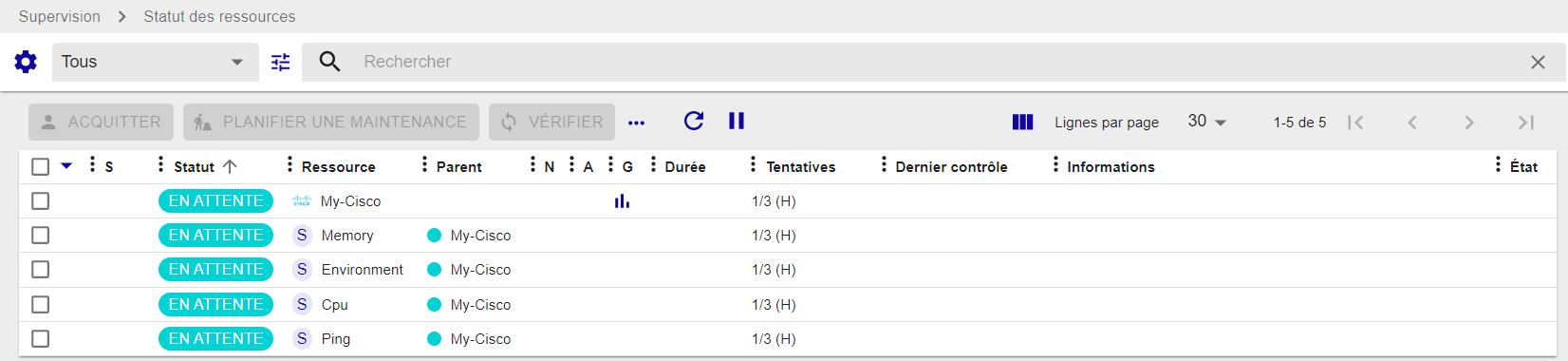Sort by the Statut column header

[194, 166]
